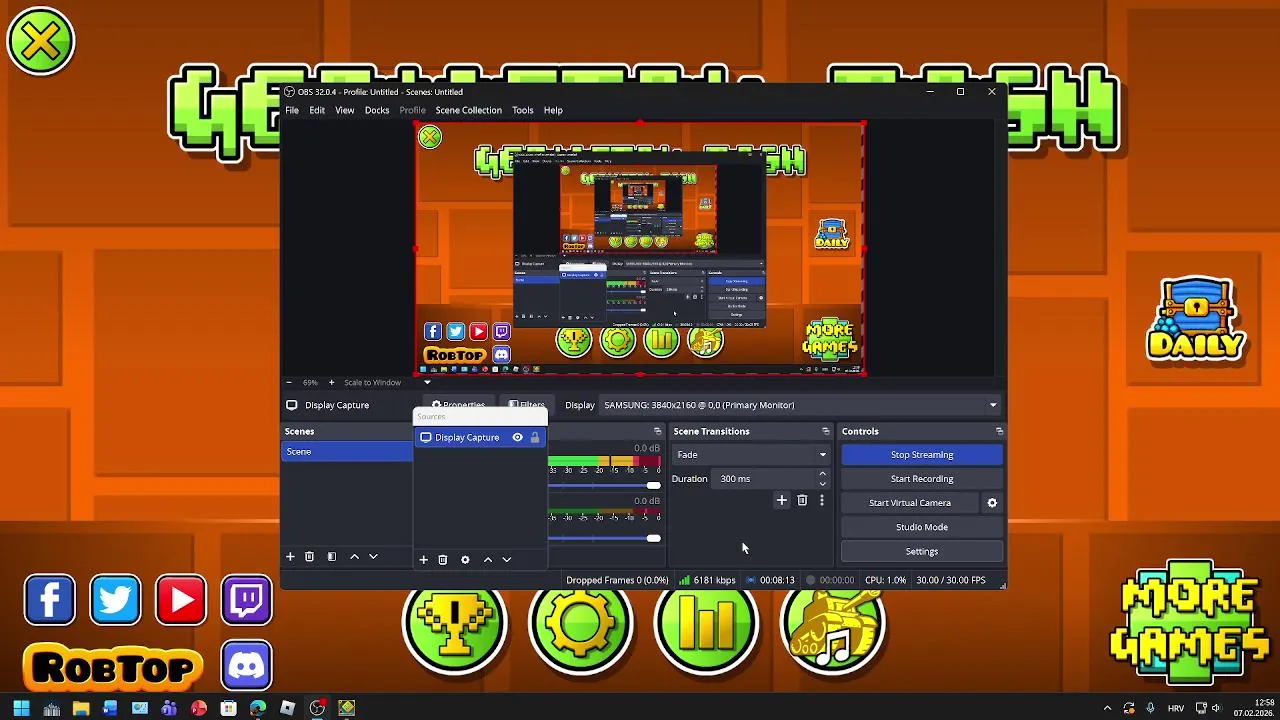Toggle Studio Mode
This screenshot has height=720, width=1280.
[x=921, y=527]
